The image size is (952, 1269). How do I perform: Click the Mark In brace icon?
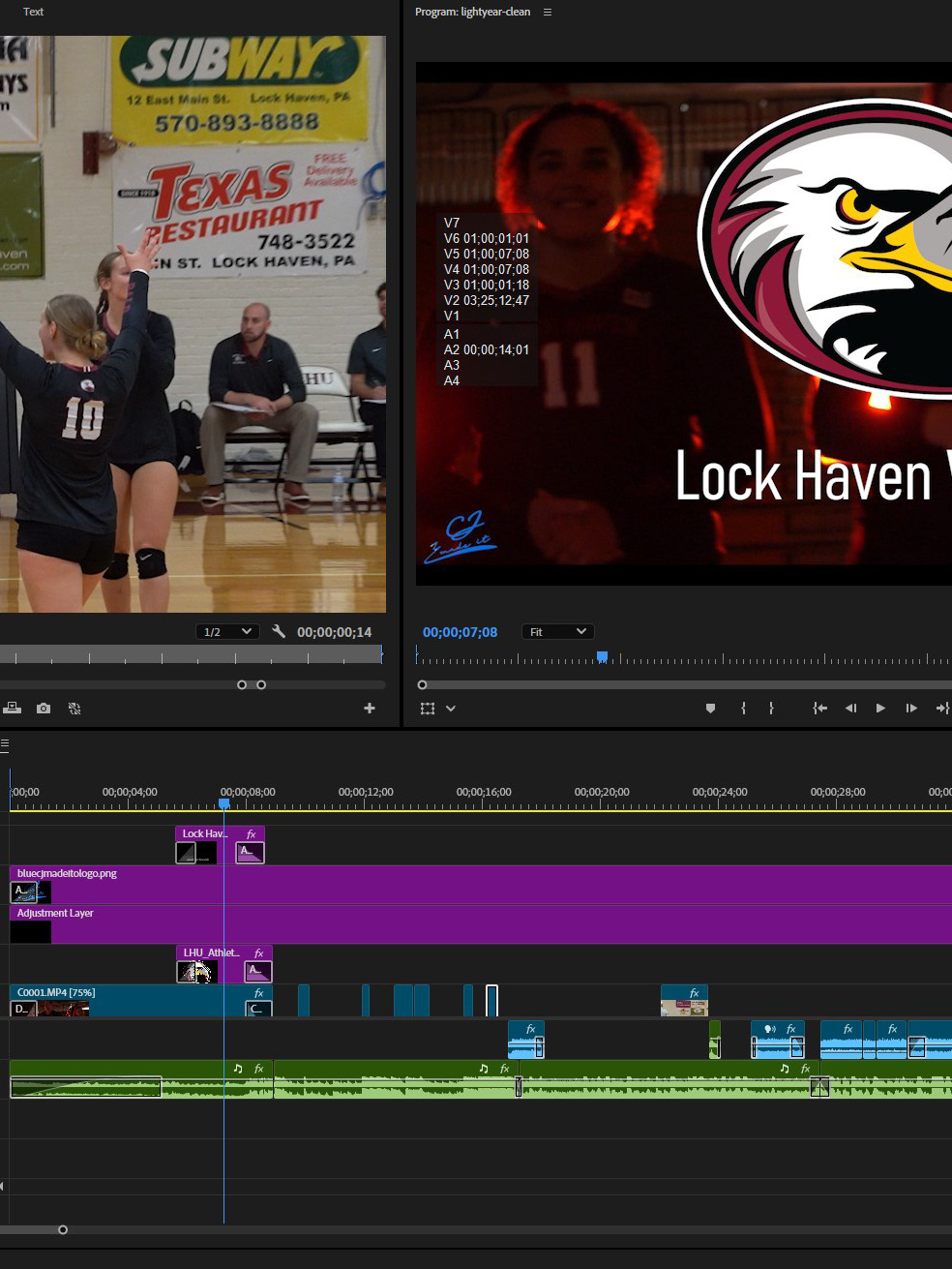pos(743,709)
